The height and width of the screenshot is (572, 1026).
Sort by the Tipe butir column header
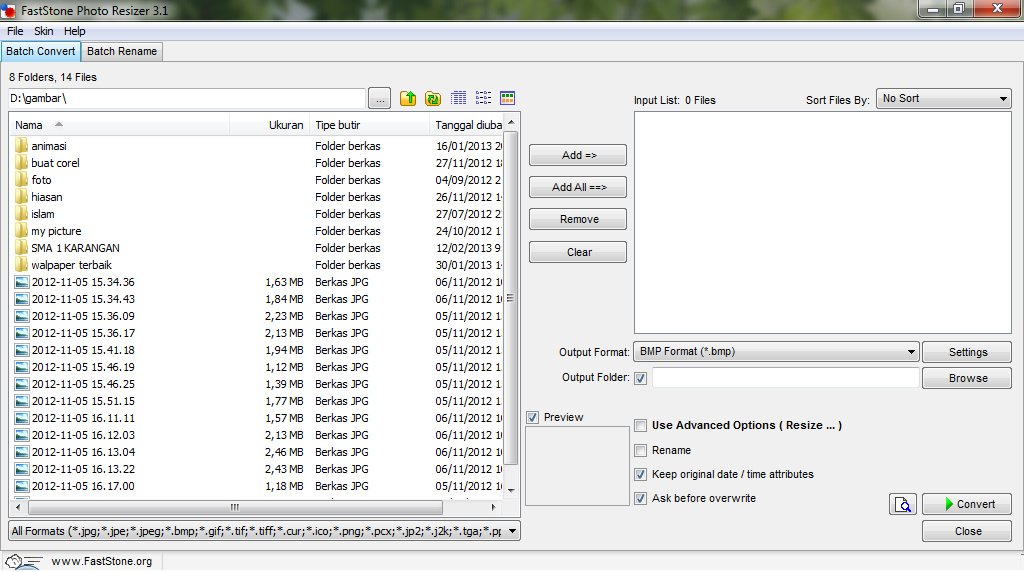(369, 125)
